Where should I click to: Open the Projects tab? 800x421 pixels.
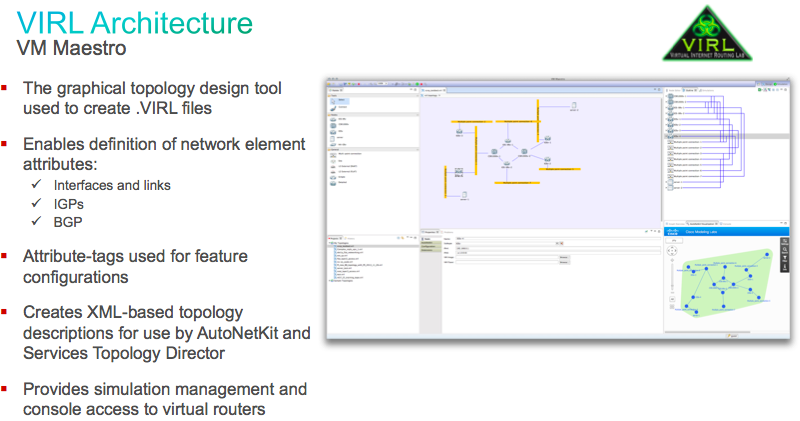click(335, 238)
